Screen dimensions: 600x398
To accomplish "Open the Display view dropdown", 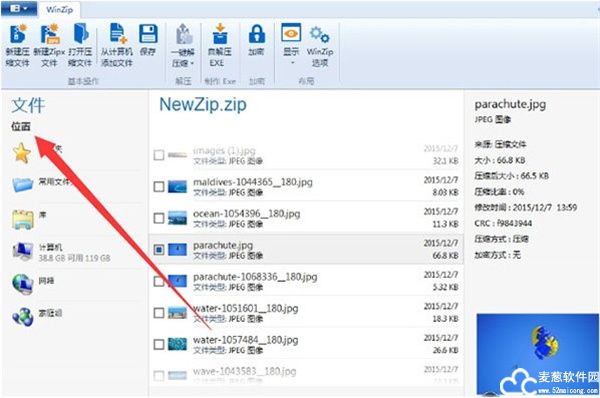I will tap(291, 44).
